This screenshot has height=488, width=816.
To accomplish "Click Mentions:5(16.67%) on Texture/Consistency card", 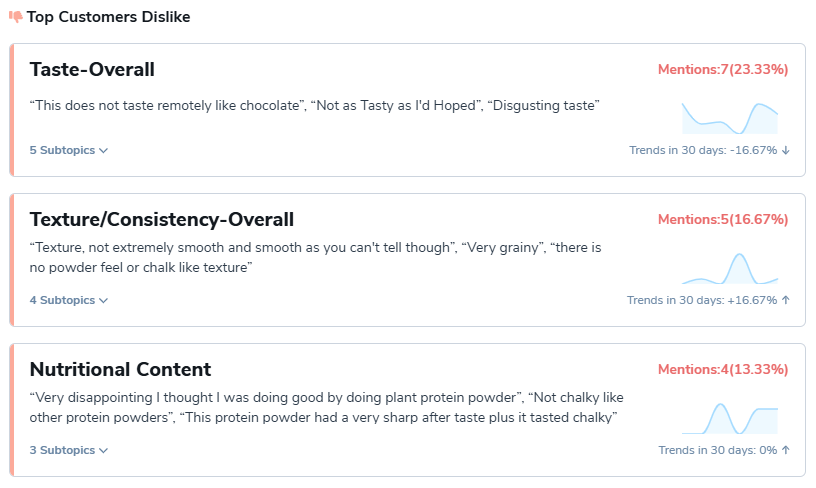I will [x=723, y=219].
